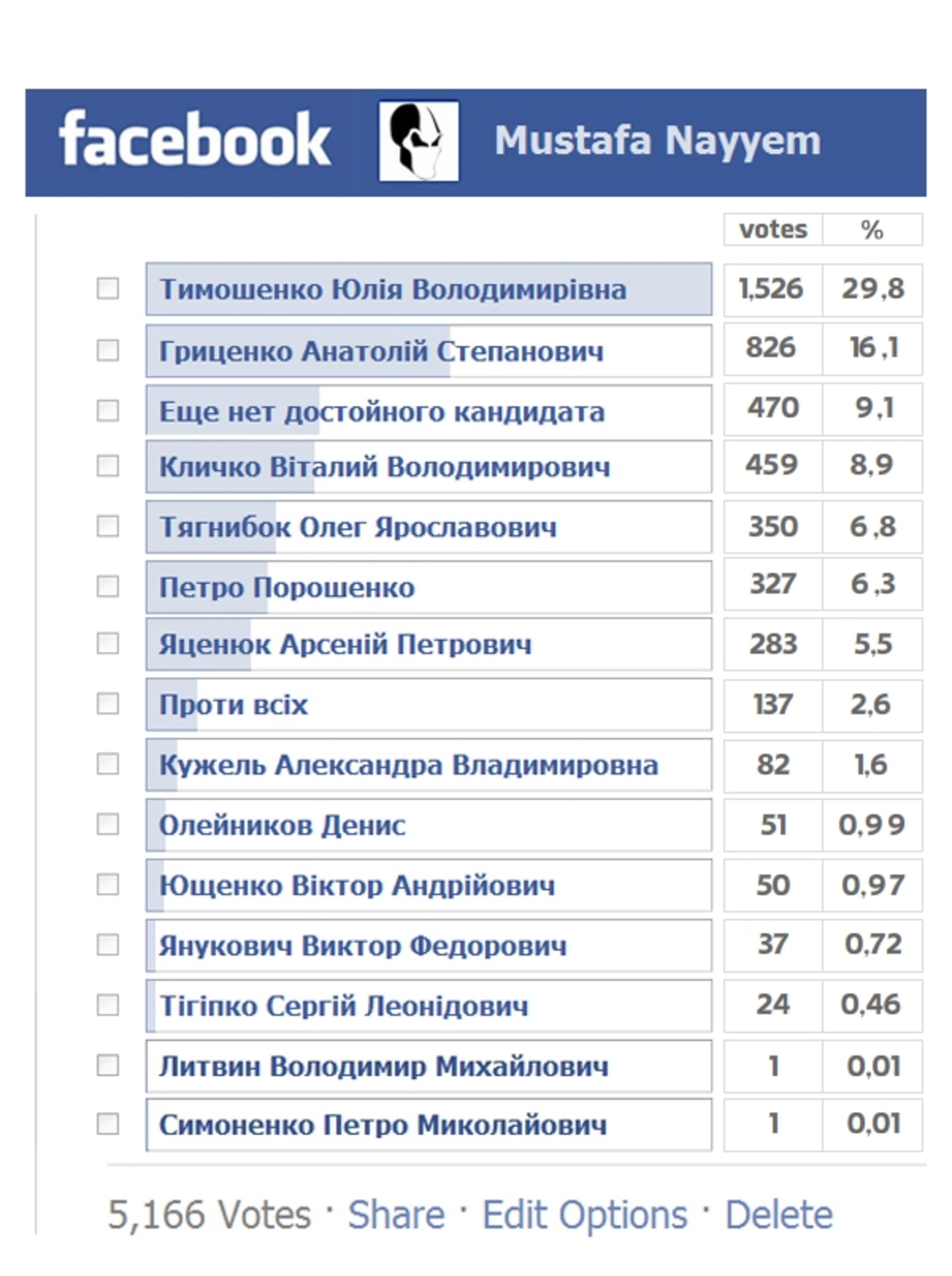
Task: Click the Share link
Action: (x=396, y=1215)
